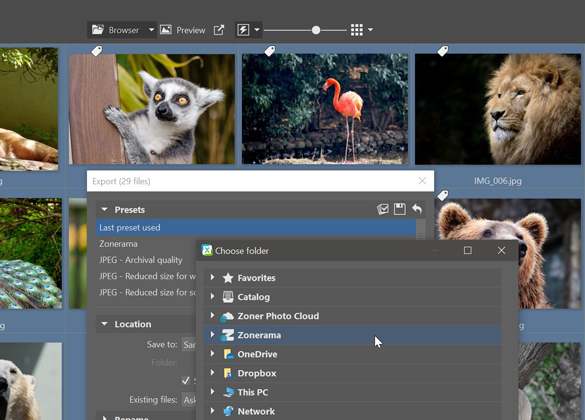This screenshot has width=585, height=420.
Task: Adjust the thumbnail size slider handle
Action: [316, 30]
